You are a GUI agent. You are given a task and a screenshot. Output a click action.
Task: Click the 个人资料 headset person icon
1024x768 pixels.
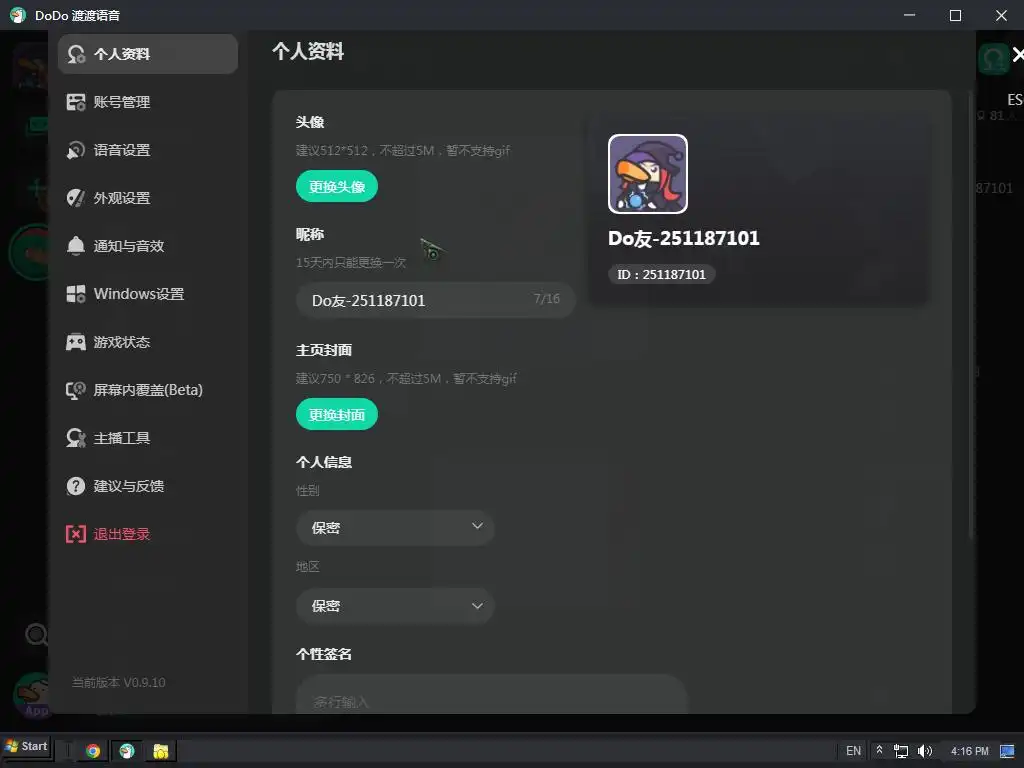click(76, 54)
